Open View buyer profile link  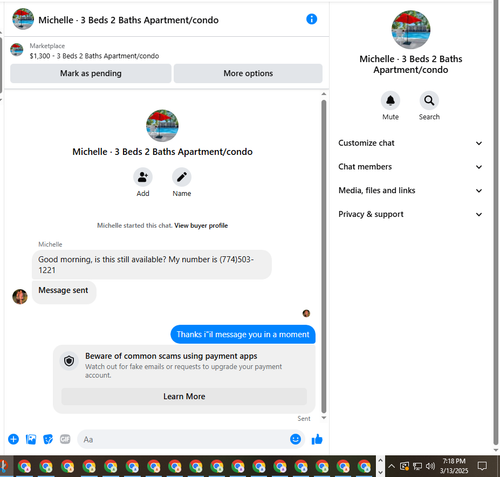coord(201,226)
